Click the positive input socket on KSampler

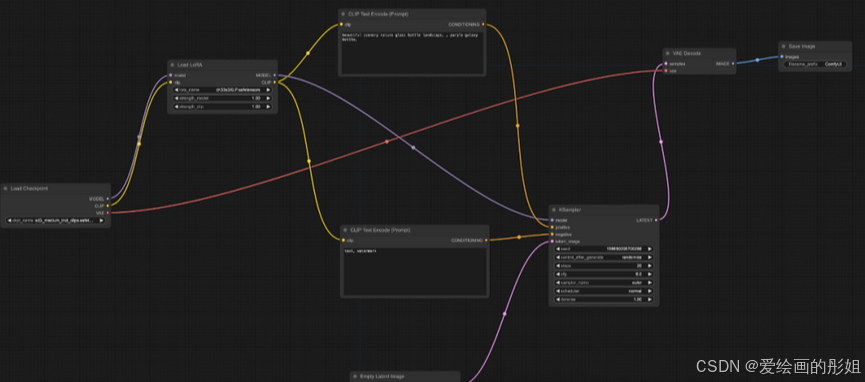552,227
